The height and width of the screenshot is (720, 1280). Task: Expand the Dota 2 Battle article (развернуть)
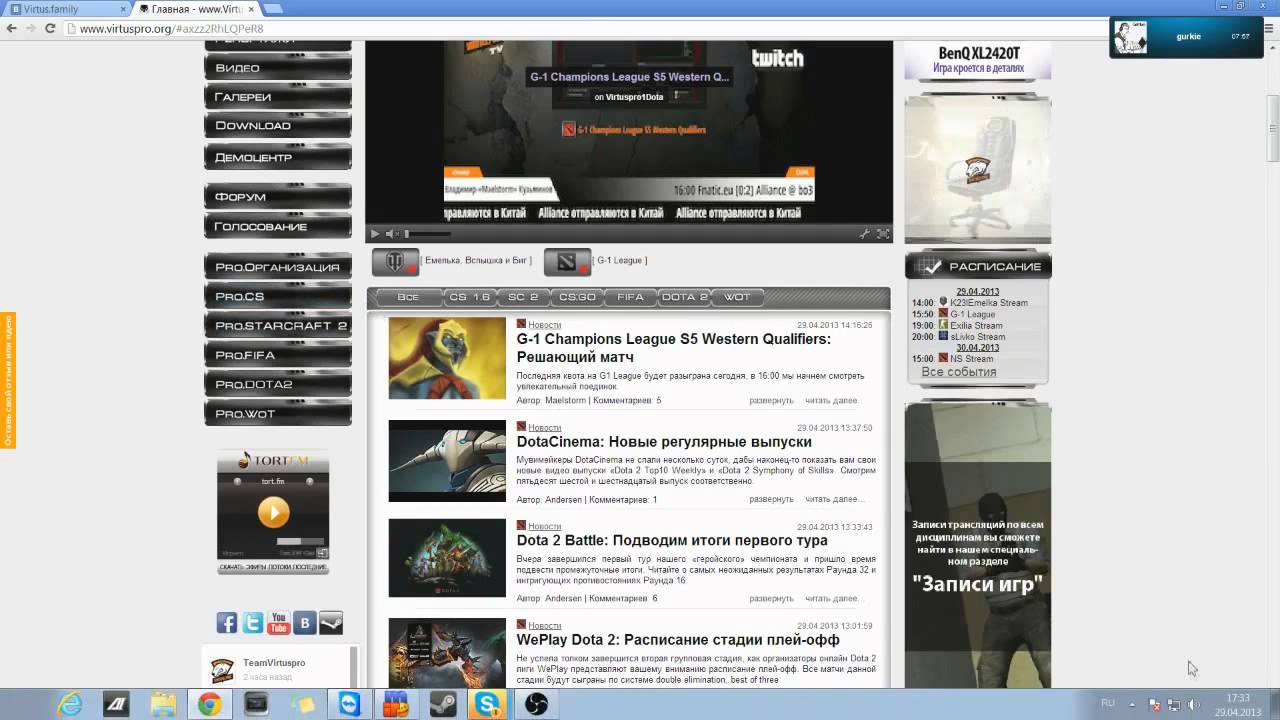[x=771, y=598]
